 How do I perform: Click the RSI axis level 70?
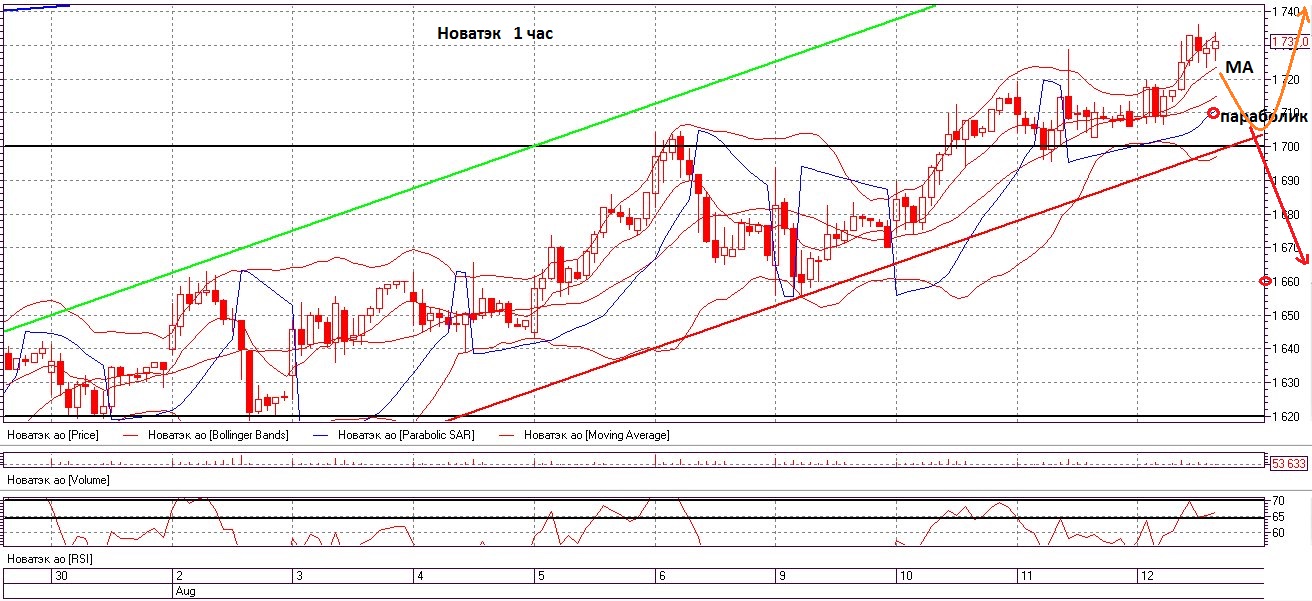point(1278,500)
